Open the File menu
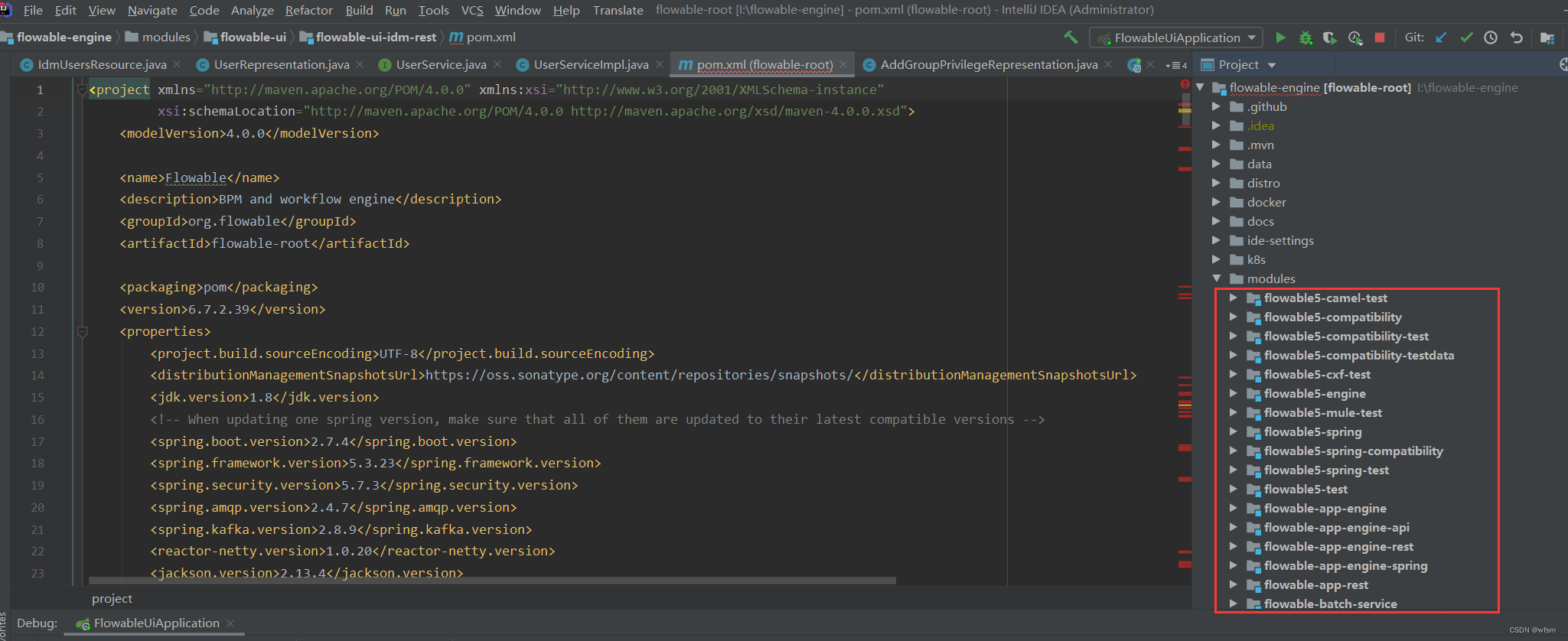Screen dimensions: 1568x641 click(x=33, y=10)
